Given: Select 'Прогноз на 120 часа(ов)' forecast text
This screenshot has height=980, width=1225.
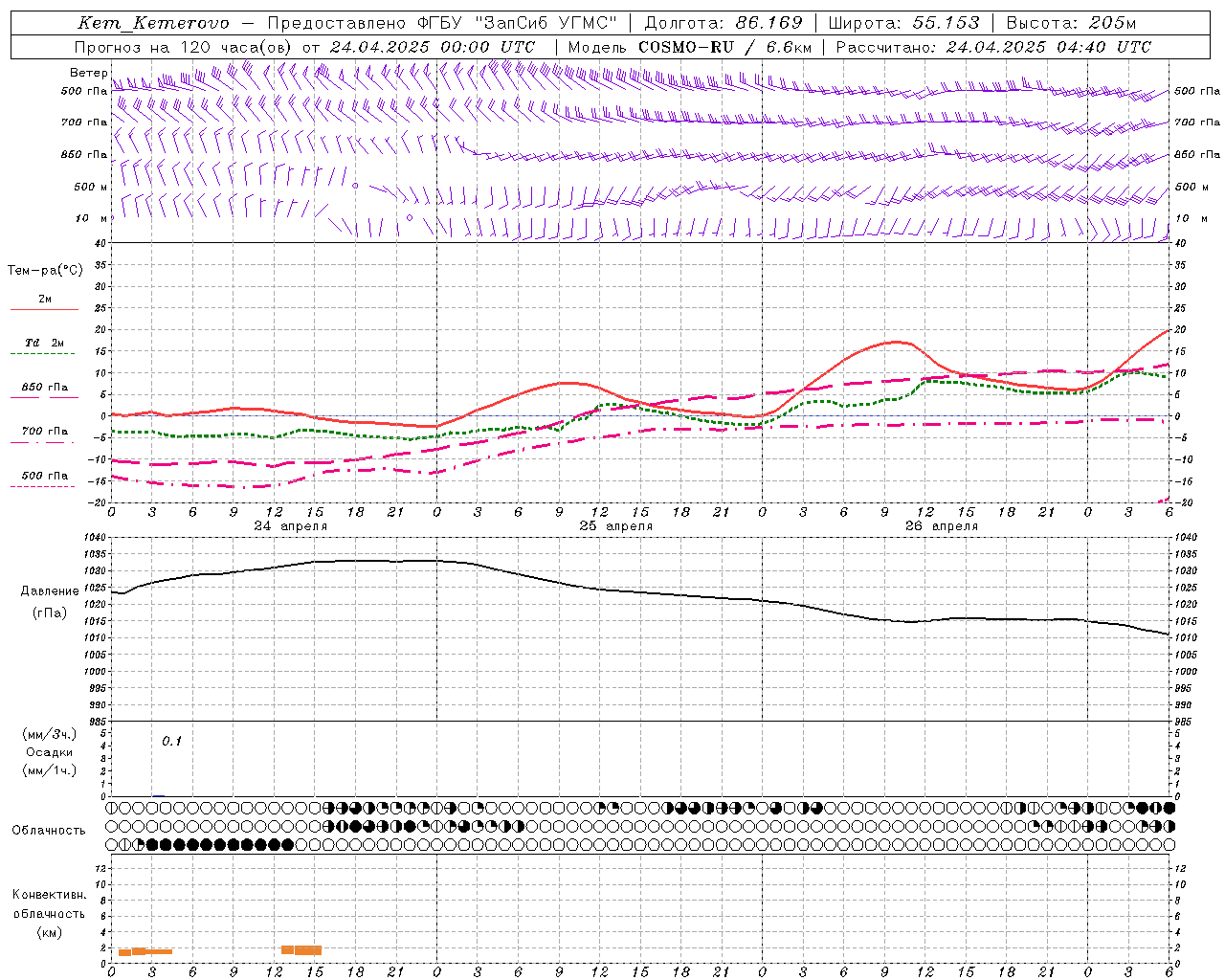Looking at the screenshot, I should [x=185, y=47].
